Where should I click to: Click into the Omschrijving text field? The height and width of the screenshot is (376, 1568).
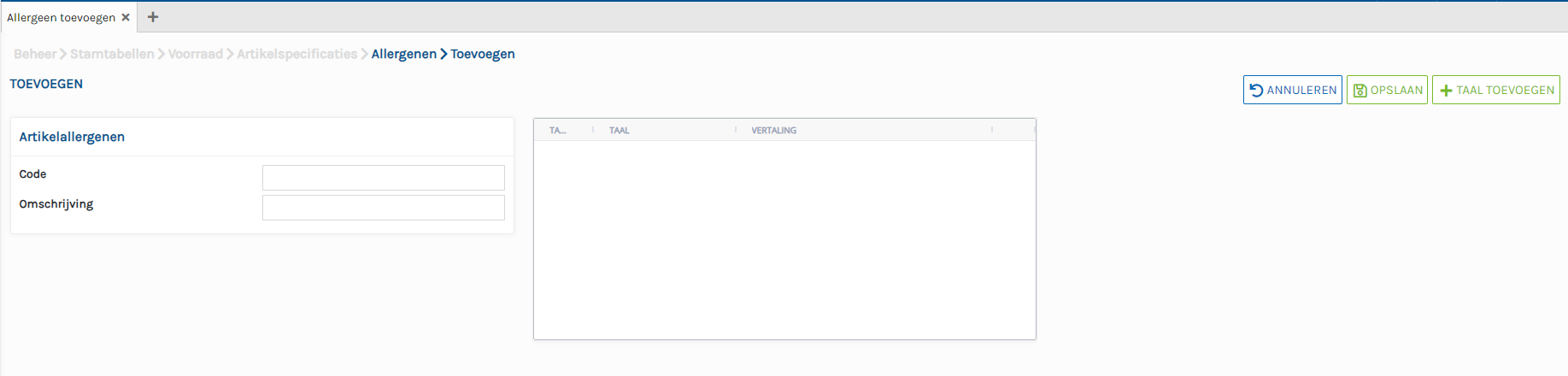(383, 208)
